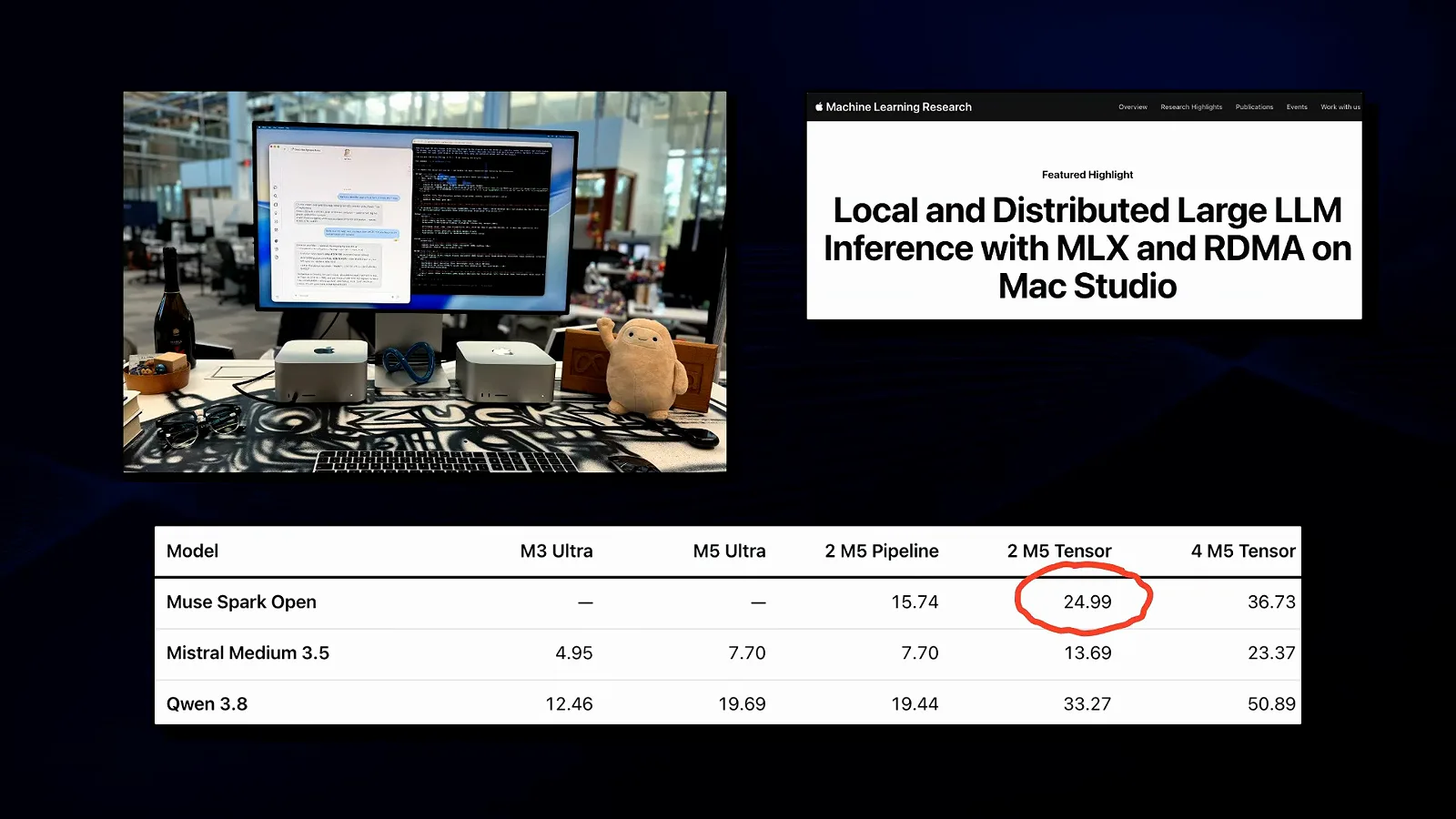Screen dimensions: 1456x819
Task: Click the 19.44 value
Action: pyautogui.click(x=915, y=704)
